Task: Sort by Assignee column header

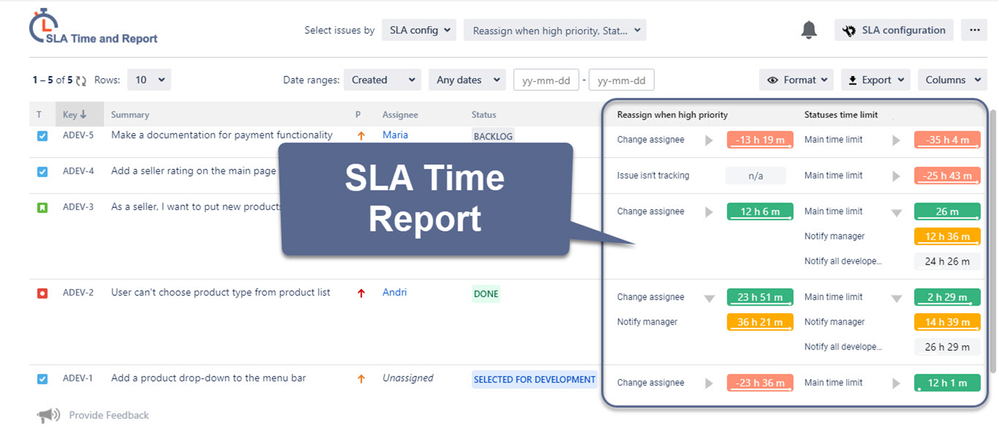Action: tap(400, 115)
